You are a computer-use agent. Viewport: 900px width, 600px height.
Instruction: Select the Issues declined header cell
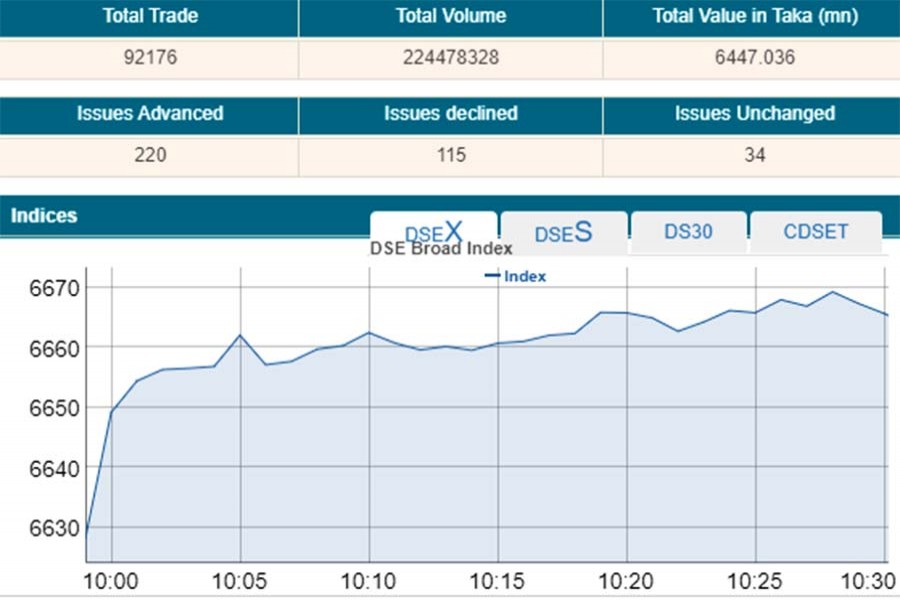(x=450, y=114)
